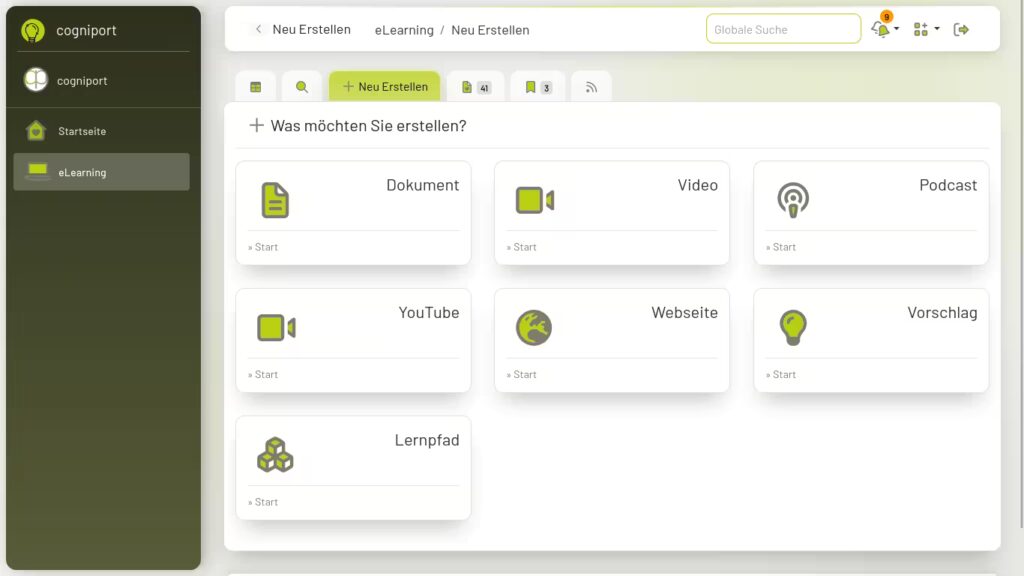Image resolution: width=1024 pixels, height=576 pixels.
Task: Click the Podcast card title
Action: click(948, 185)
